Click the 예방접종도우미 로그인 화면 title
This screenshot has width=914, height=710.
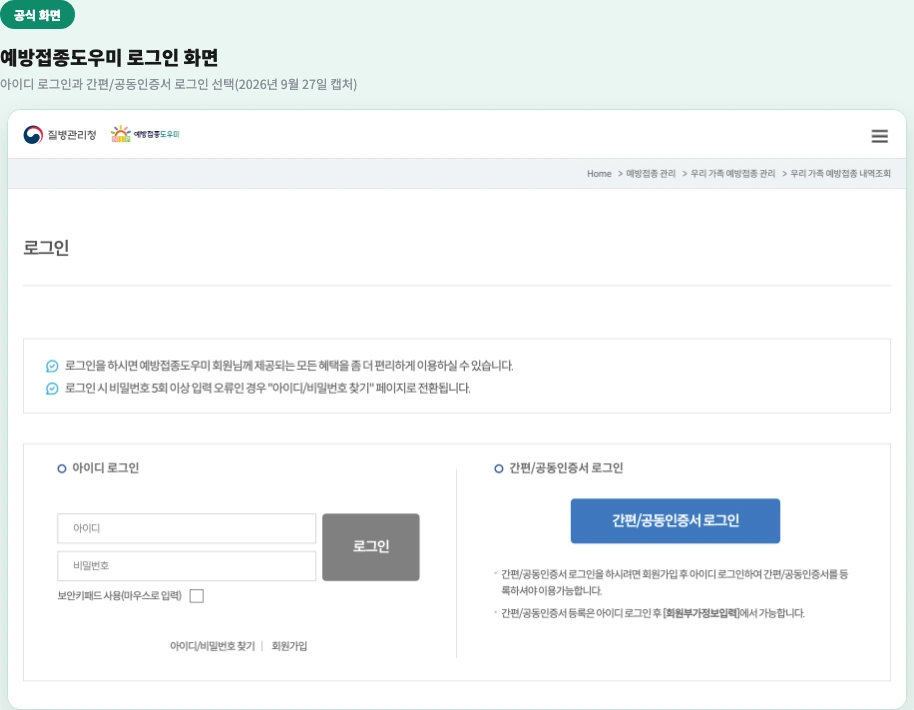pos(109,57)
